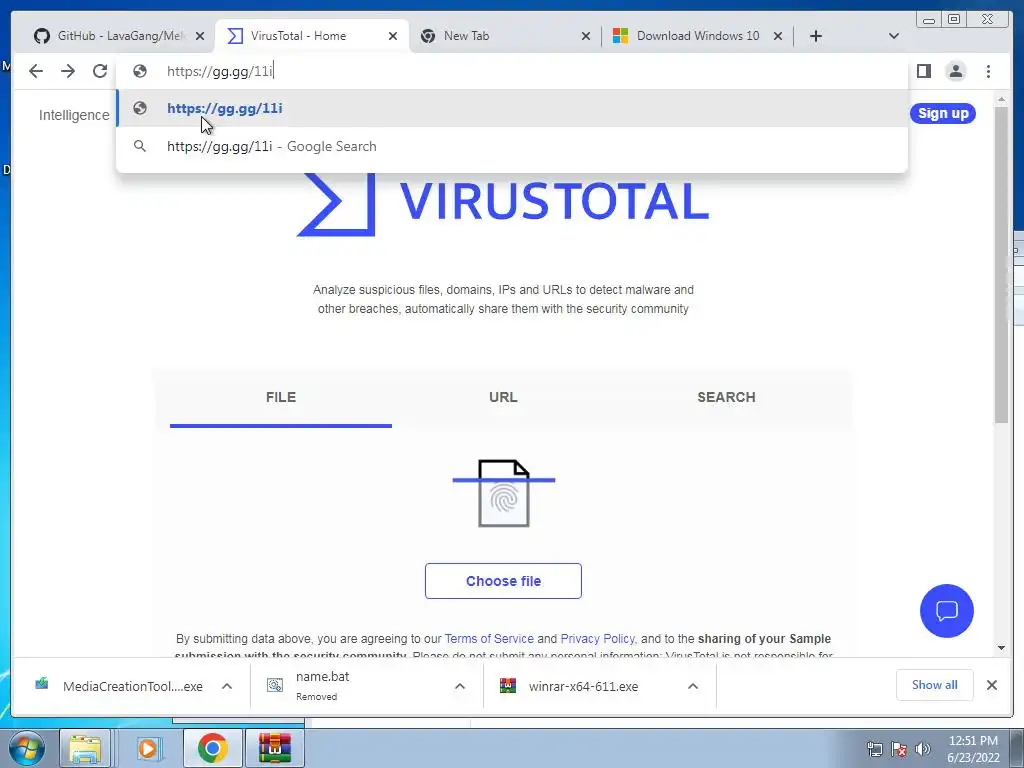
Task: Click the WinRAR installer file icon
Action: coord(507,685)
